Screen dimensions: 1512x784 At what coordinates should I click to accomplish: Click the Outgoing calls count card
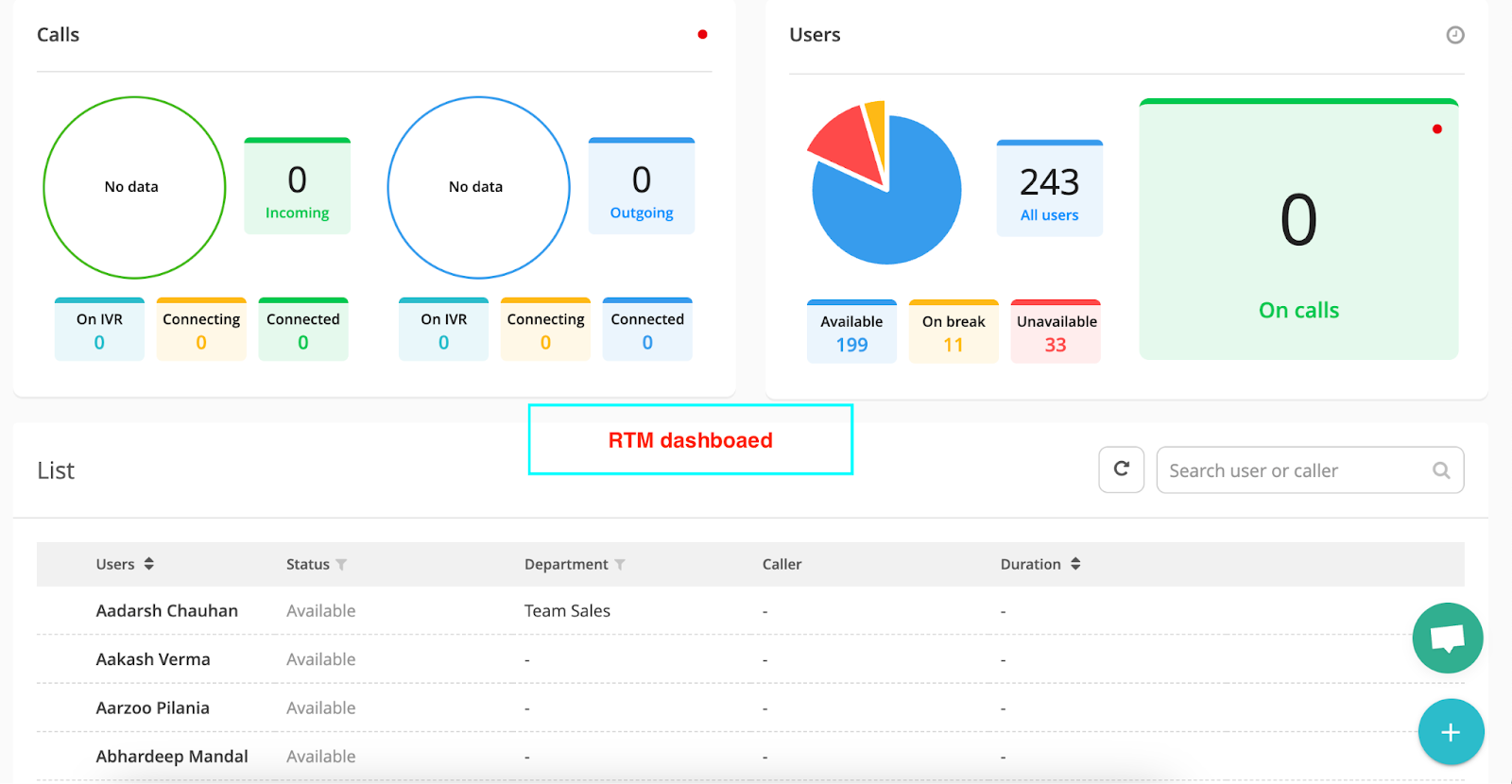(x=641, y=188)
